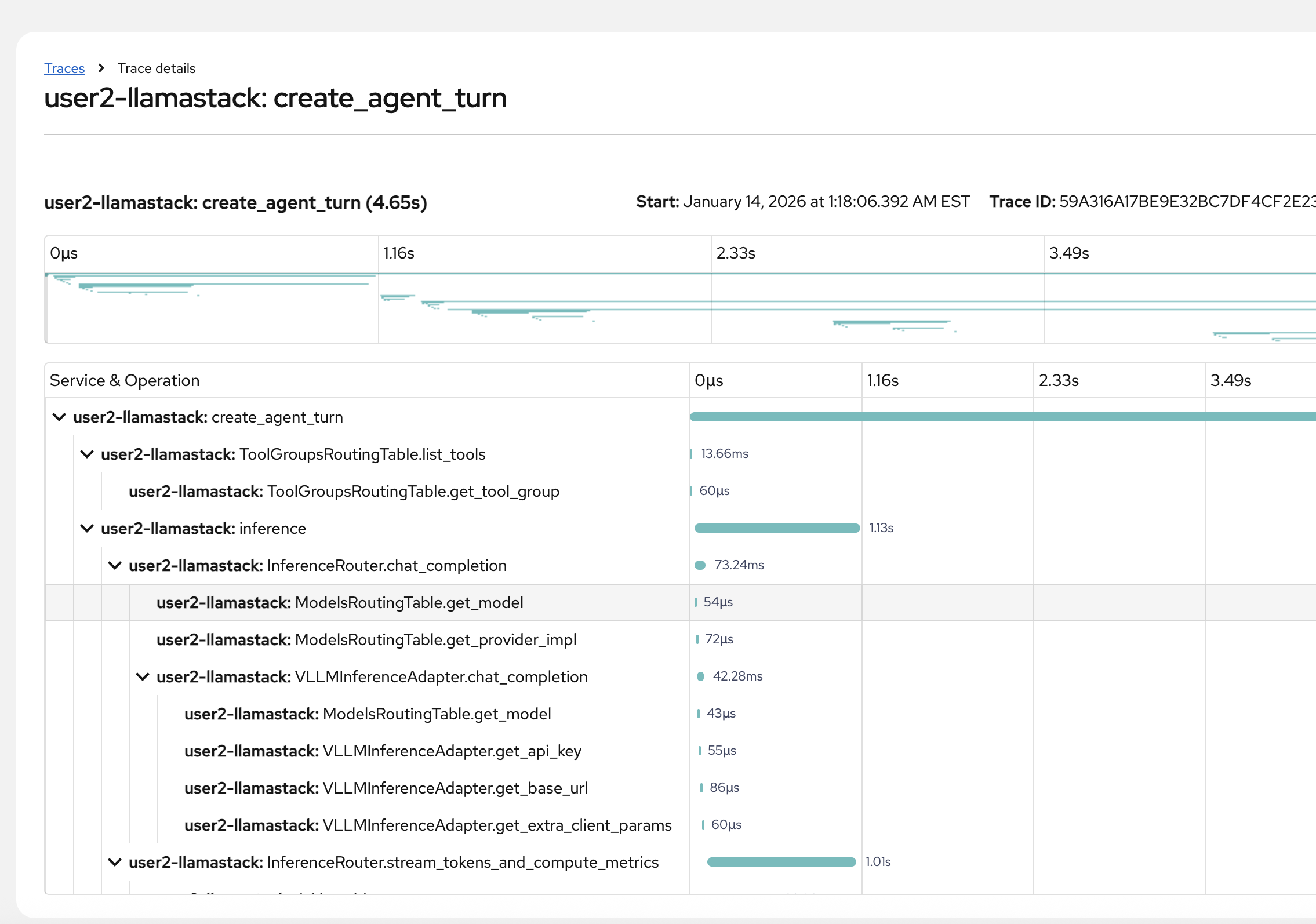The width and height of the screenshot is (1316, 924).
Task: Collapse VLLMInferenceAdapter.chat_completion chevron
Action: [x=143, y=677]
